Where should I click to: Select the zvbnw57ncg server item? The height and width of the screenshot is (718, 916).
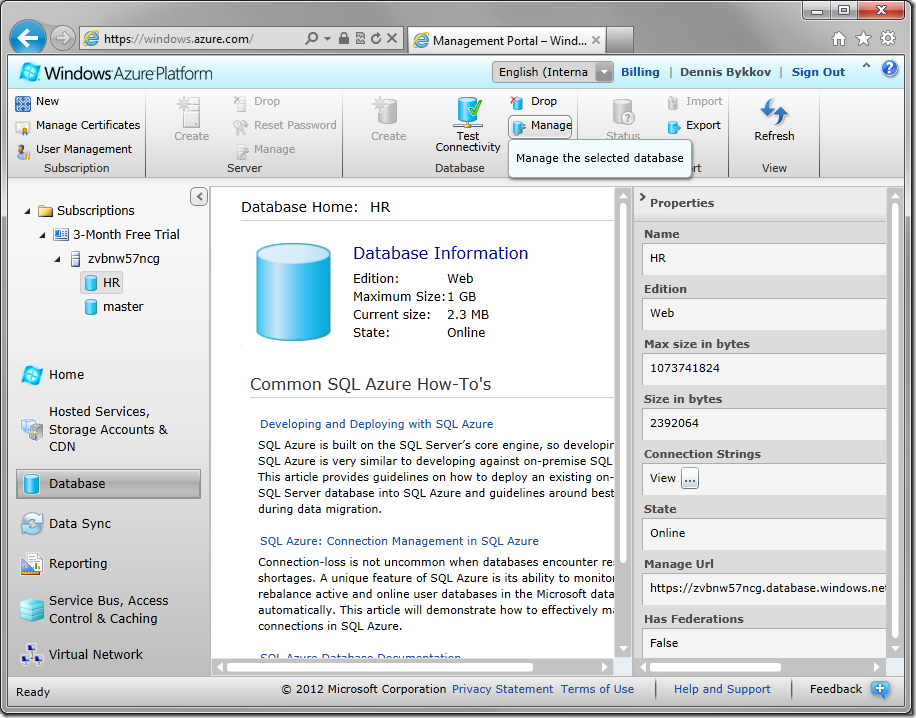click(115, 259)
